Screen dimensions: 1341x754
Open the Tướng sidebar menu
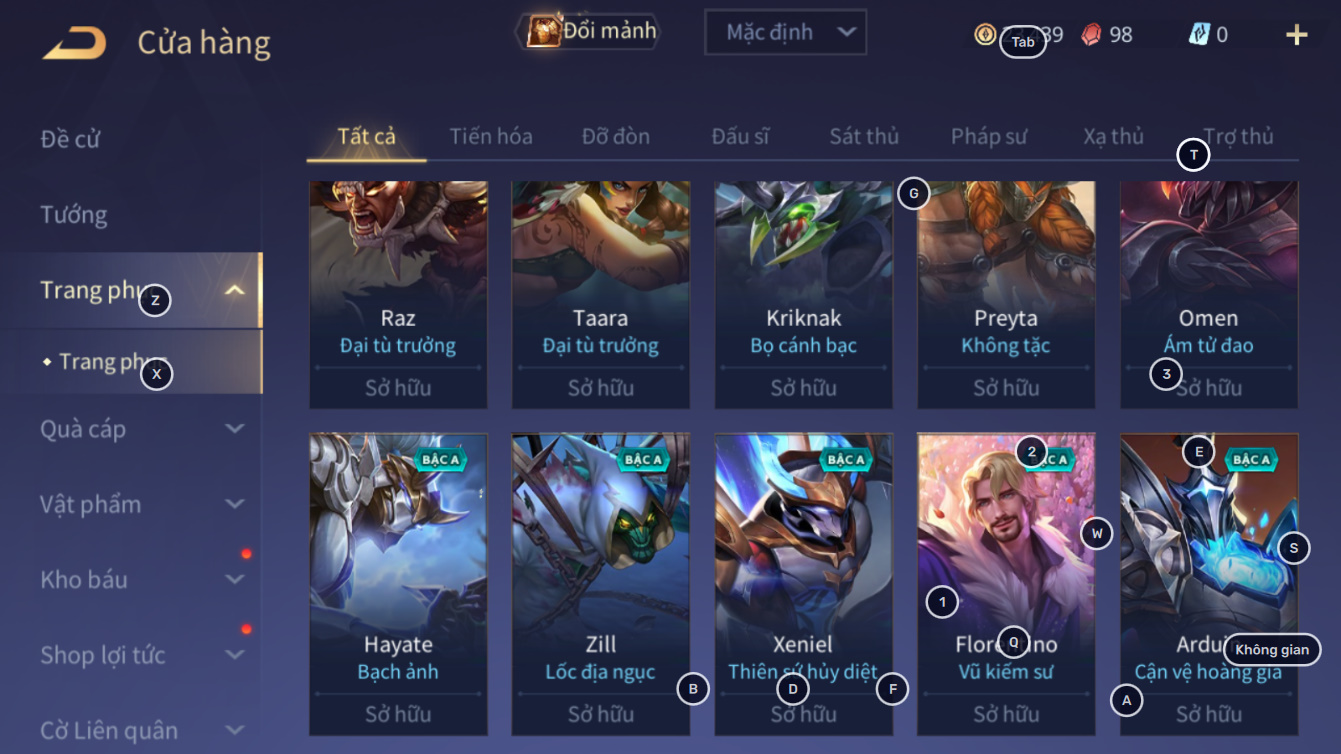click(x=74, y=215)
